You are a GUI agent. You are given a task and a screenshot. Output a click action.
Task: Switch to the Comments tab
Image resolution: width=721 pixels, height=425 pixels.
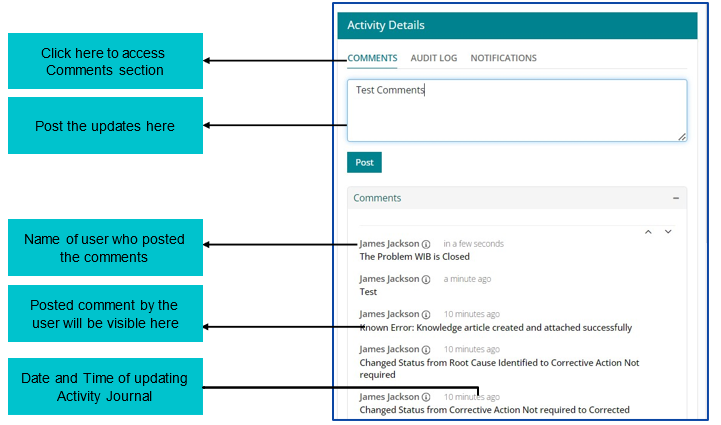(x=372, y=58)
